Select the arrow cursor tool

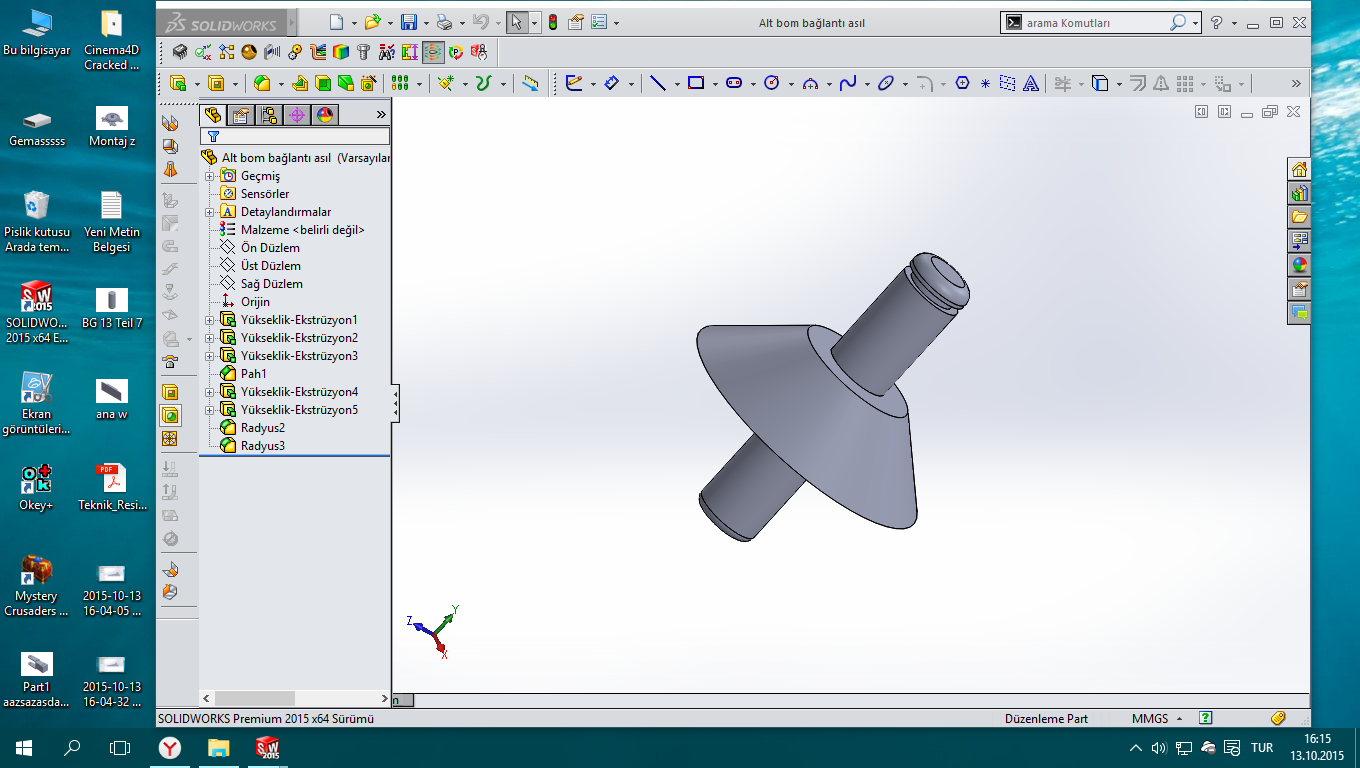517,22
